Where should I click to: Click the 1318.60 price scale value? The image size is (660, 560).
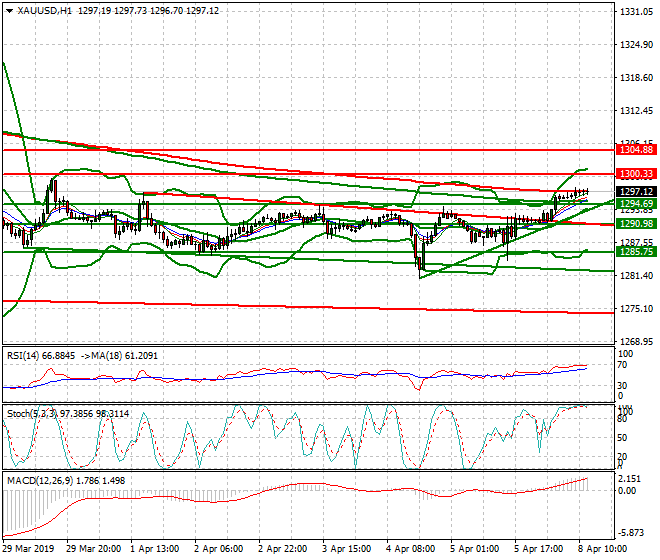tap(636, 77)
